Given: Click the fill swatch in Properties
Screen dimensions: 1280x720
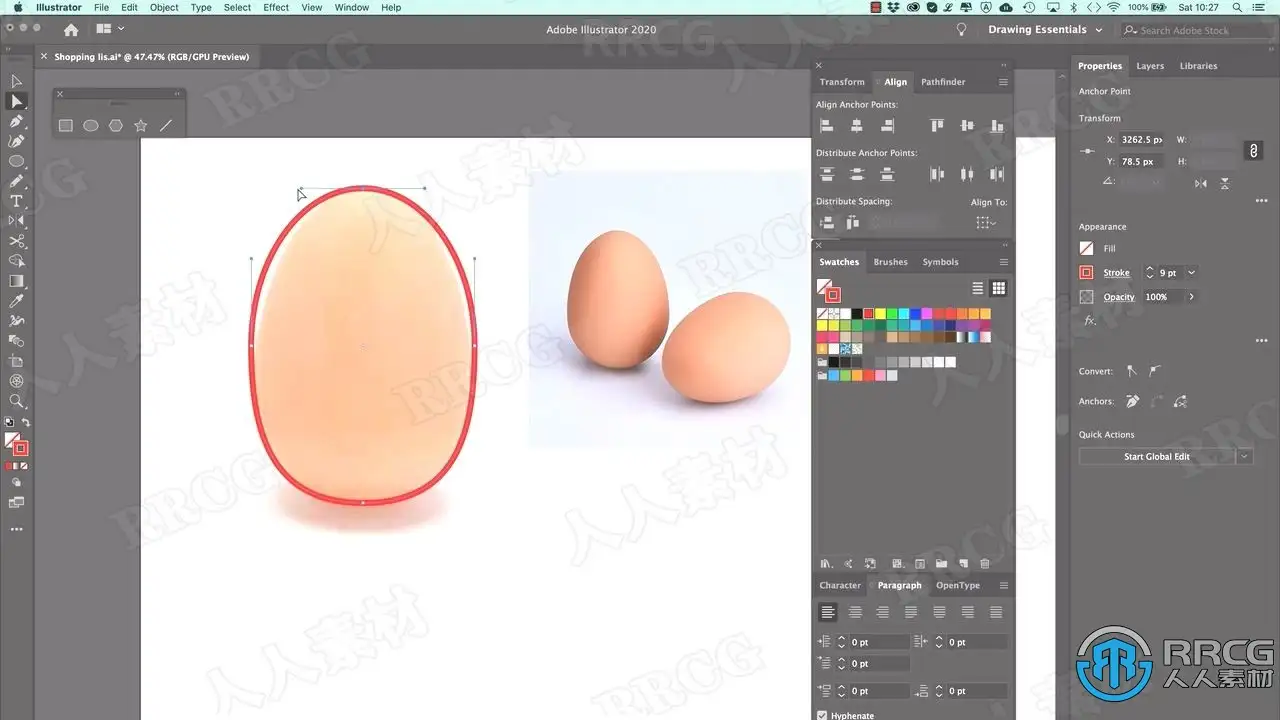Looking at the screenshot, I should pos(1087,248).
